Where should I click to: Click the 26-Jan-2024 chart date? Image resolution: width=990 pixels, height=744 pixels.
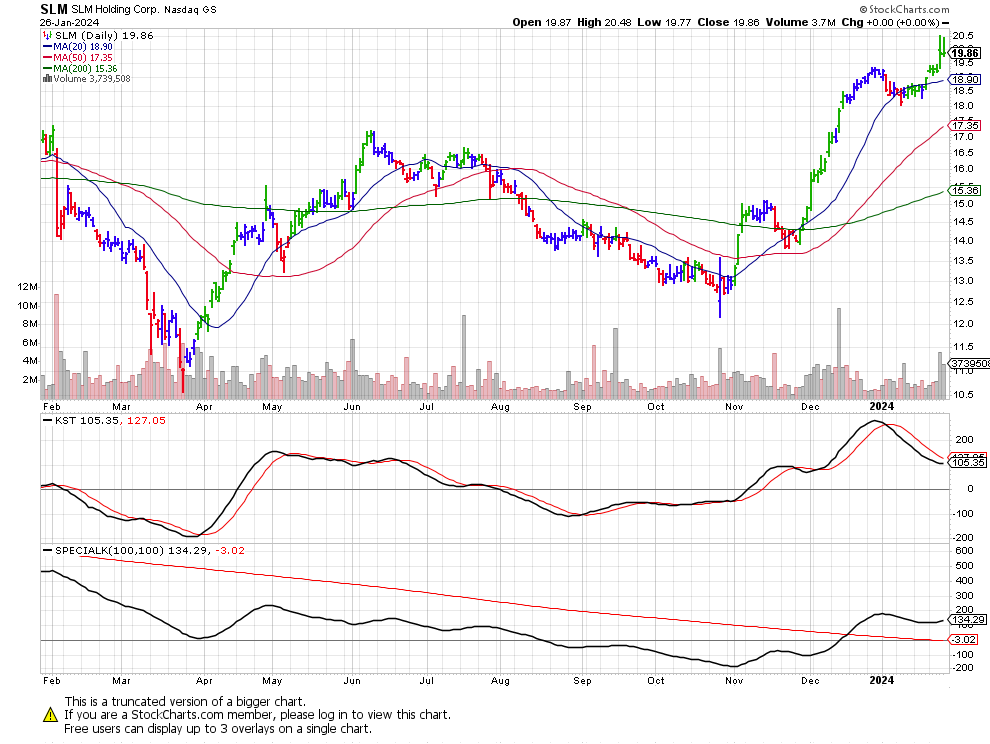(x=69, y=22)
